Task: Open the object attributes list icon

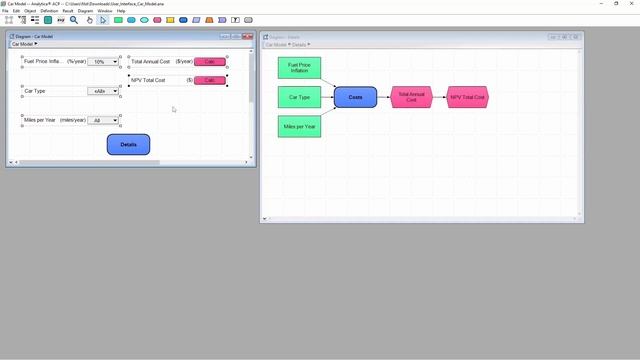Action: pos(35,20)
